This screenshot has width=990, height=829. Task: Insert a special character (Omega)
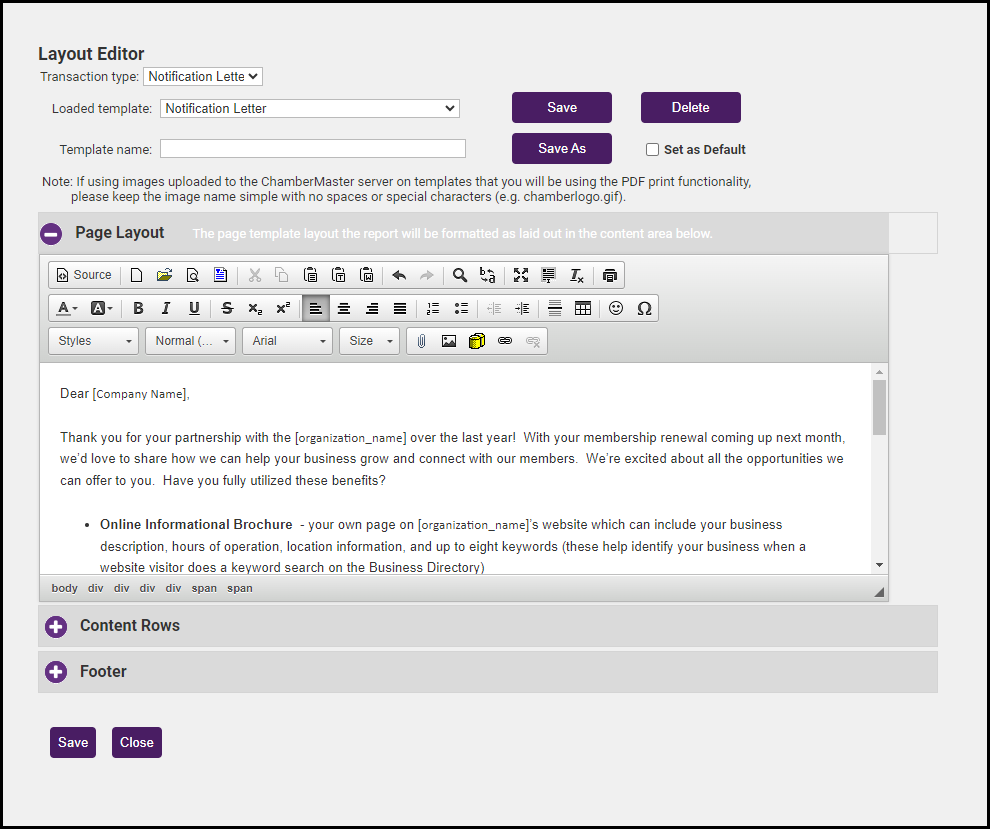click(644, 308)
